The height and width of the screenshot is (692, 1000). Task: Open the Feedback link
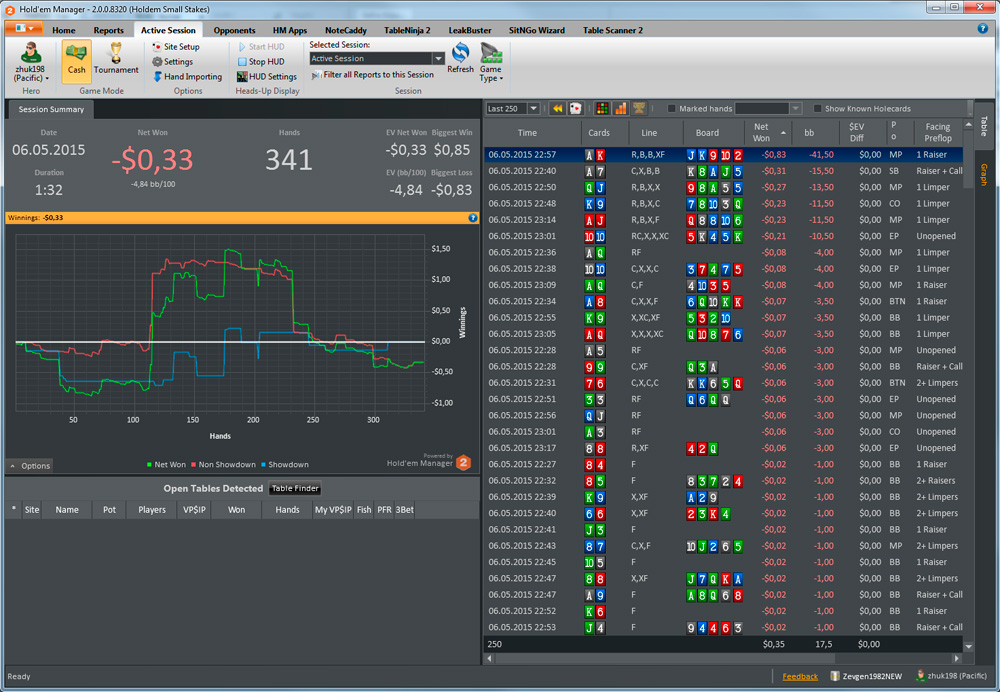[800, 677]
